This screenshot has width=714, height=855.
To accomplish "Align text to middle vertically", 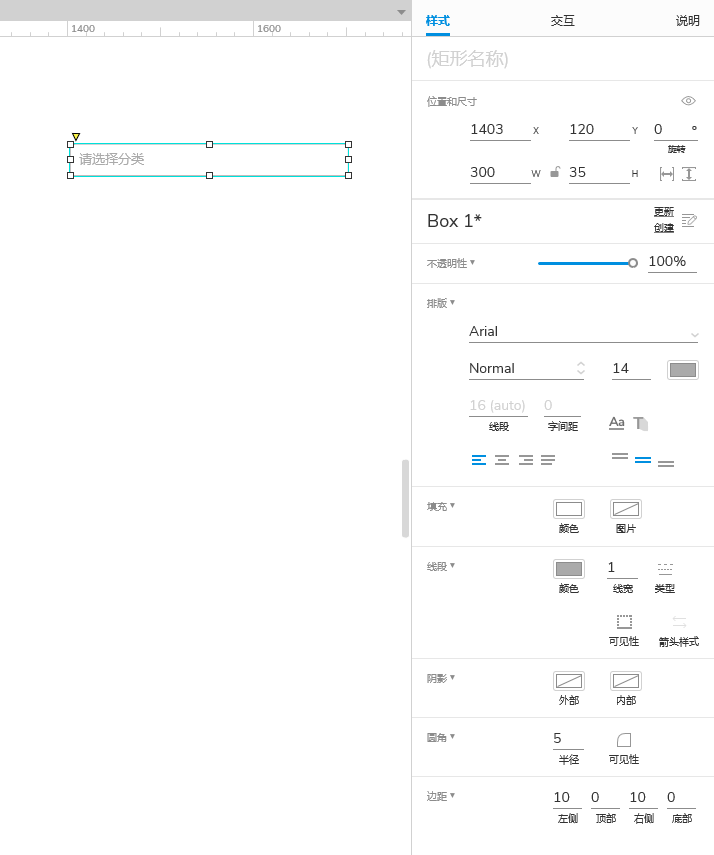I will click(643, 460).
